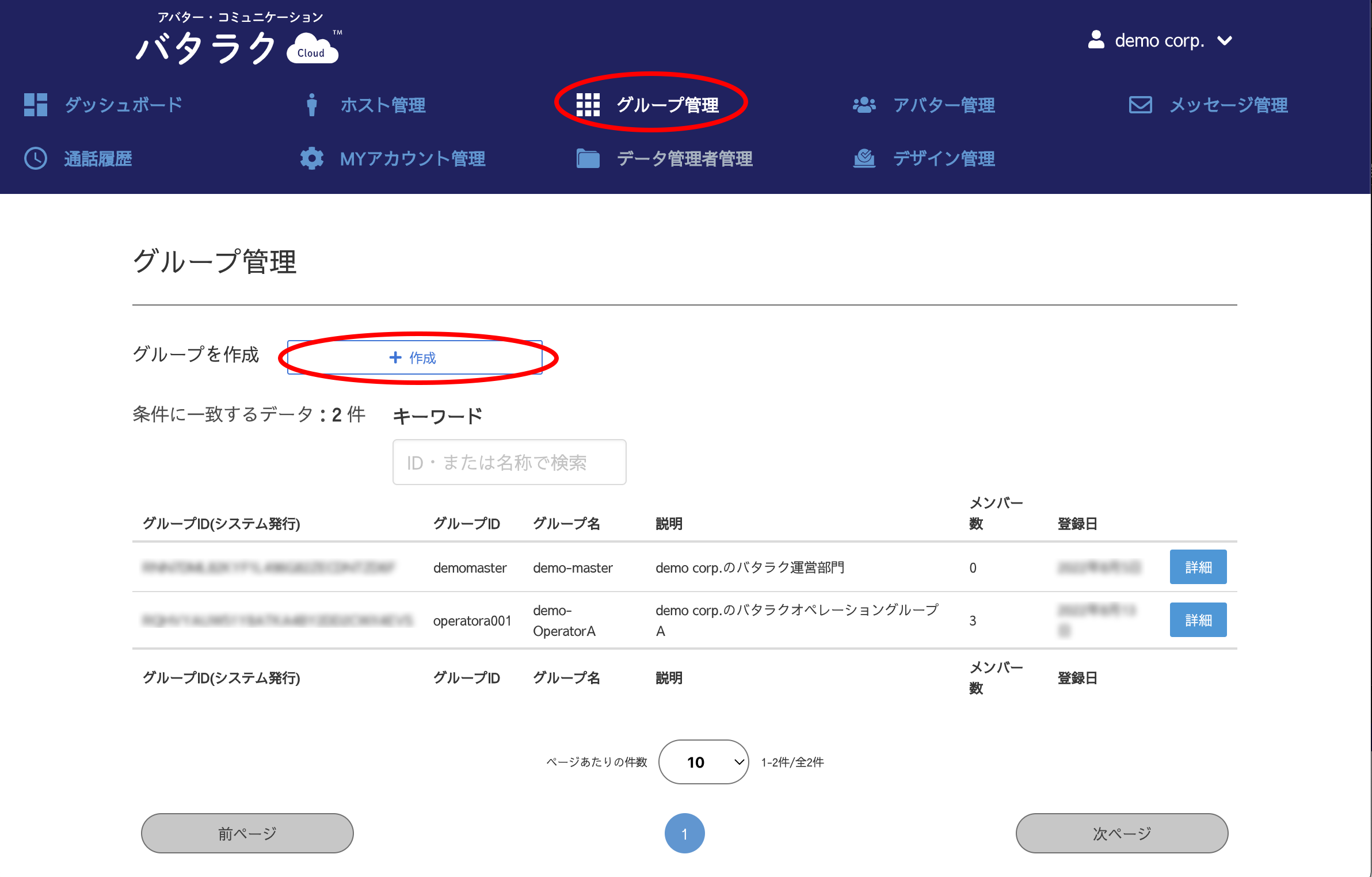The width and height of the screenshot is (1372, 877).
Task: Click the user avatar icon beside demo corp.
Action: click(1096, 40)
